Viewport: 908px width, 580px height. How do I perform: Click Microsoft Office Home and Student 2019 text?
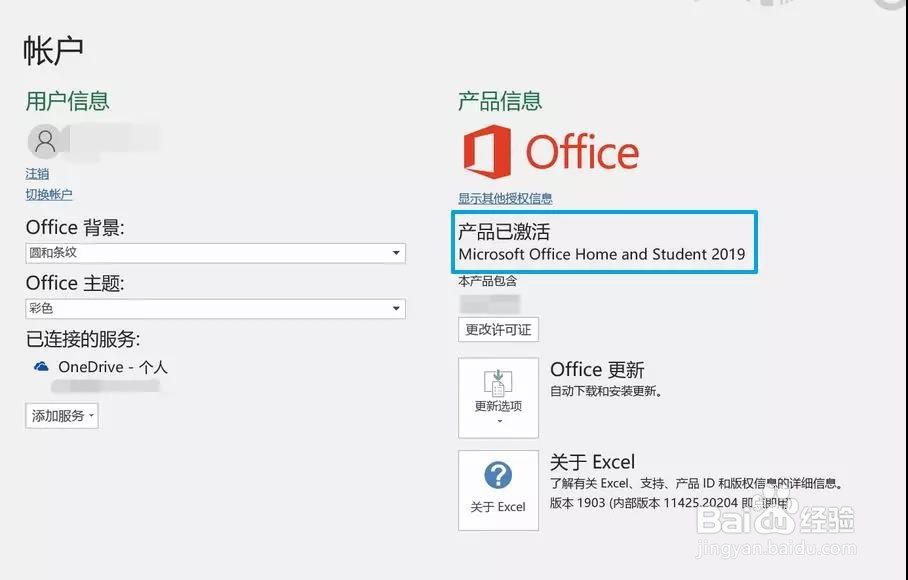click(602, 254)
